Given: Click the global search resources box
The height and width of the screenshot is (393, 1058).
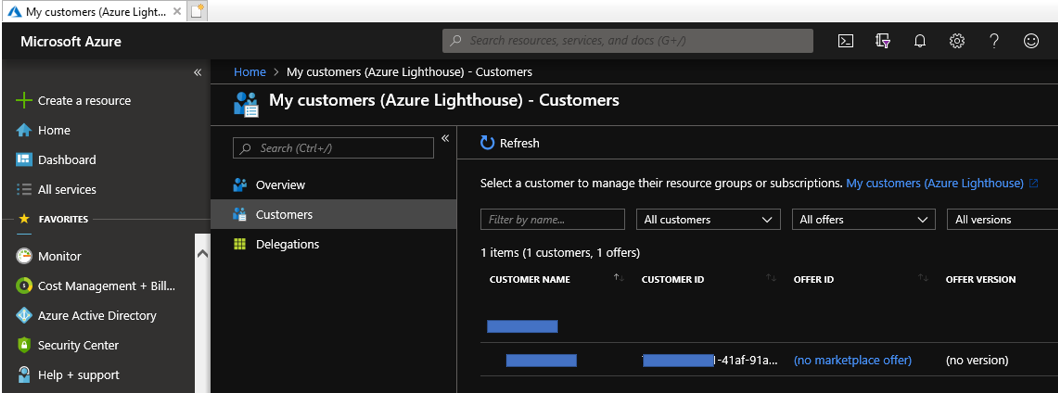Looking at the screenshot, I should click(x=628, y=41).
